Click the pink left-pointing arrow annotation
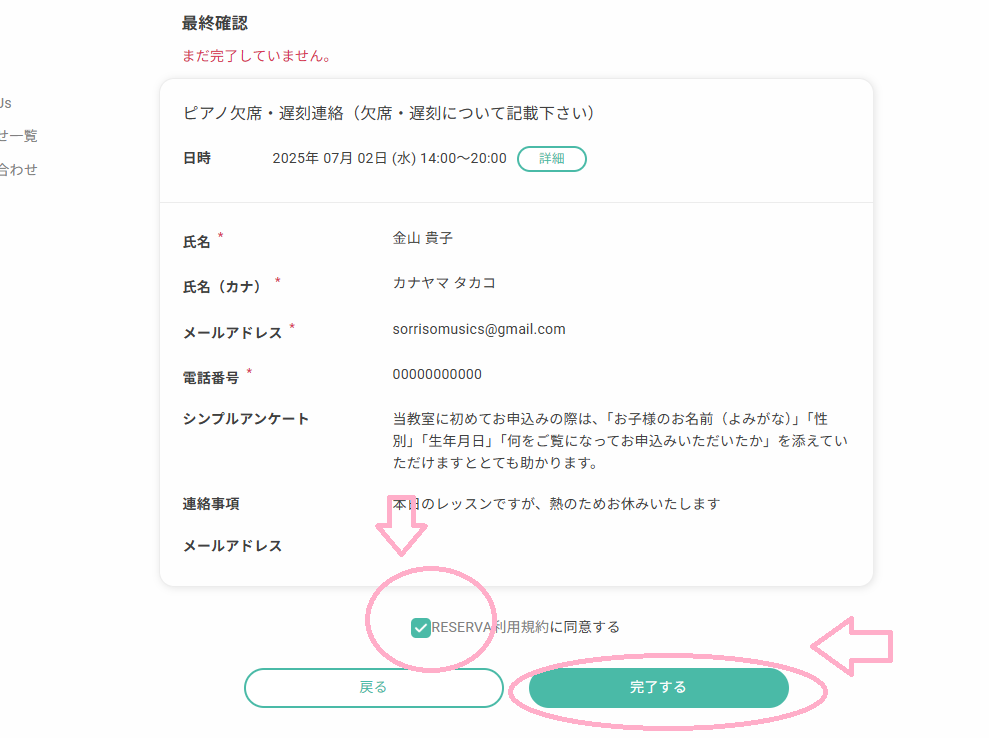 (x=851, y=646)
